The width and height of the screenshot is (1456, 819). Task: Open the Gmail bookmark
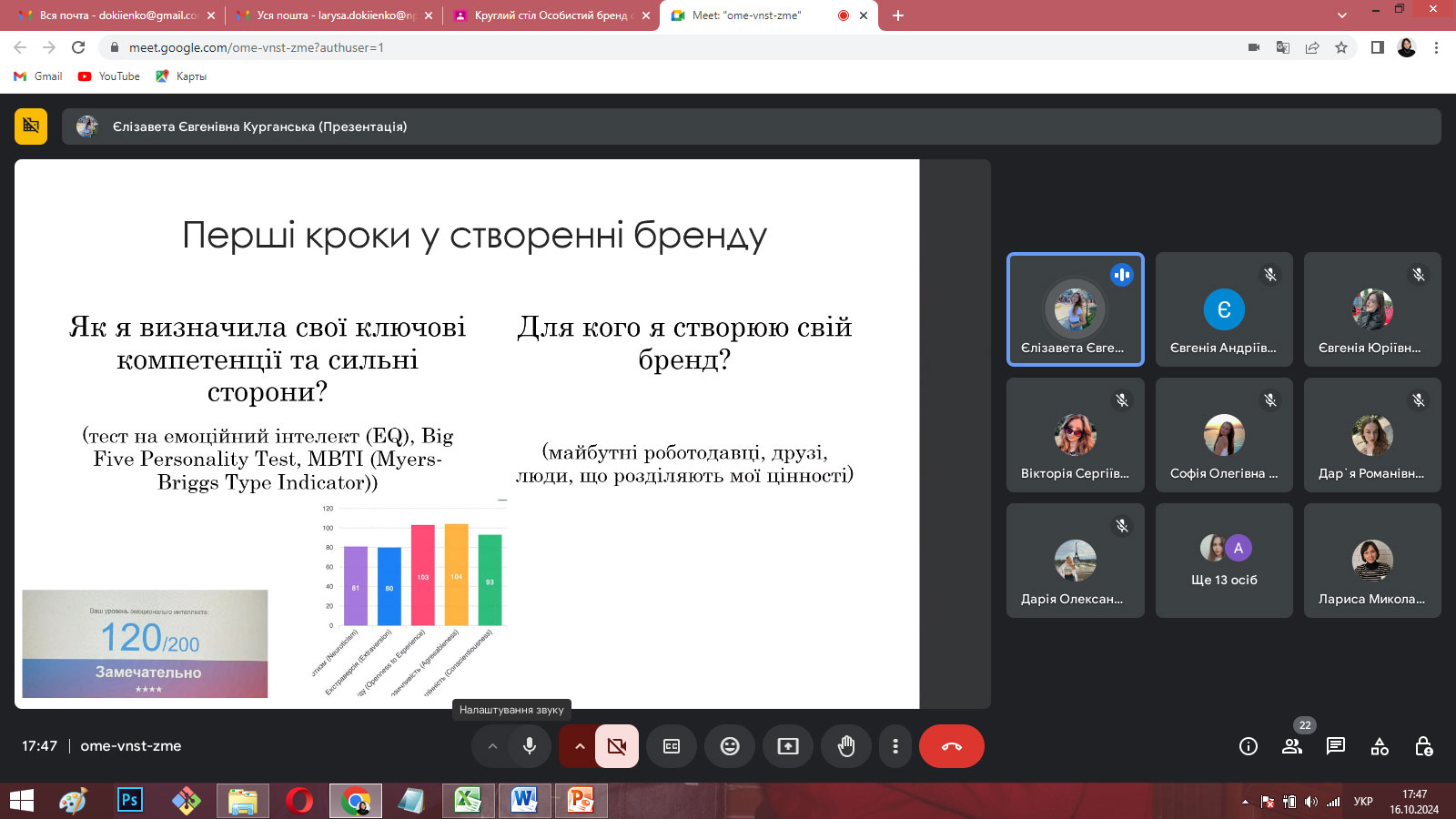(x=39, y=76)
